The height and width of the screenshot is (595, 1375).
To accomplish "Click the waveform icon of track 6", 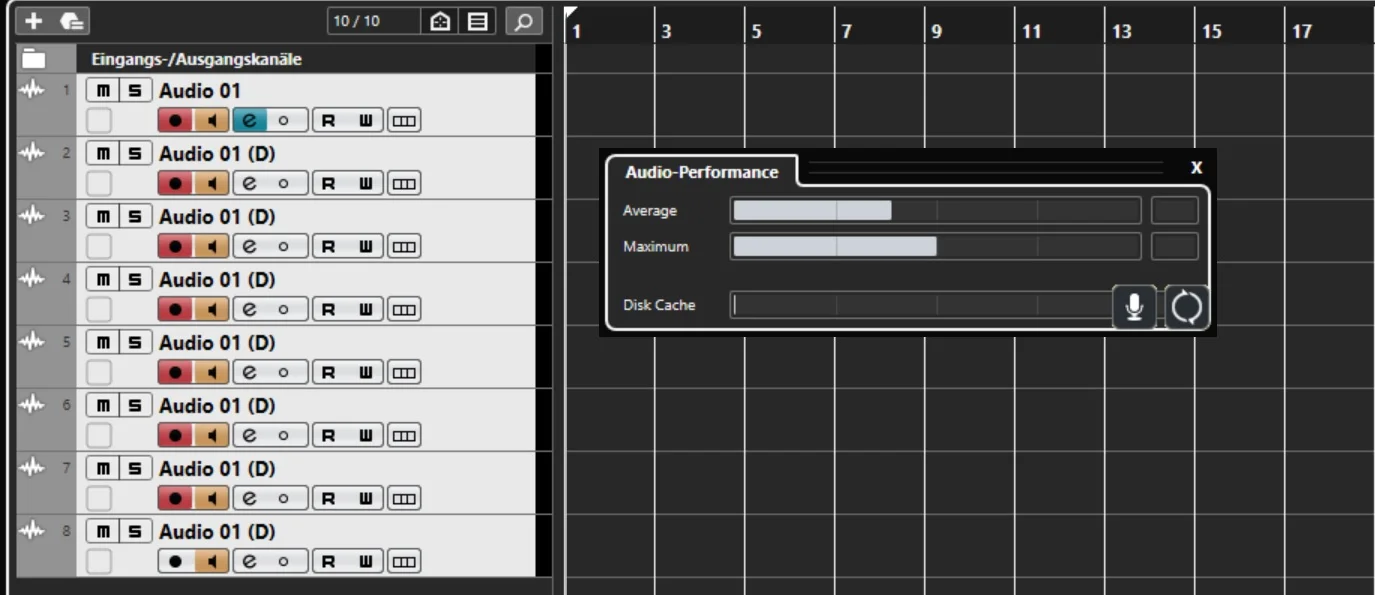I will point(34,405).
